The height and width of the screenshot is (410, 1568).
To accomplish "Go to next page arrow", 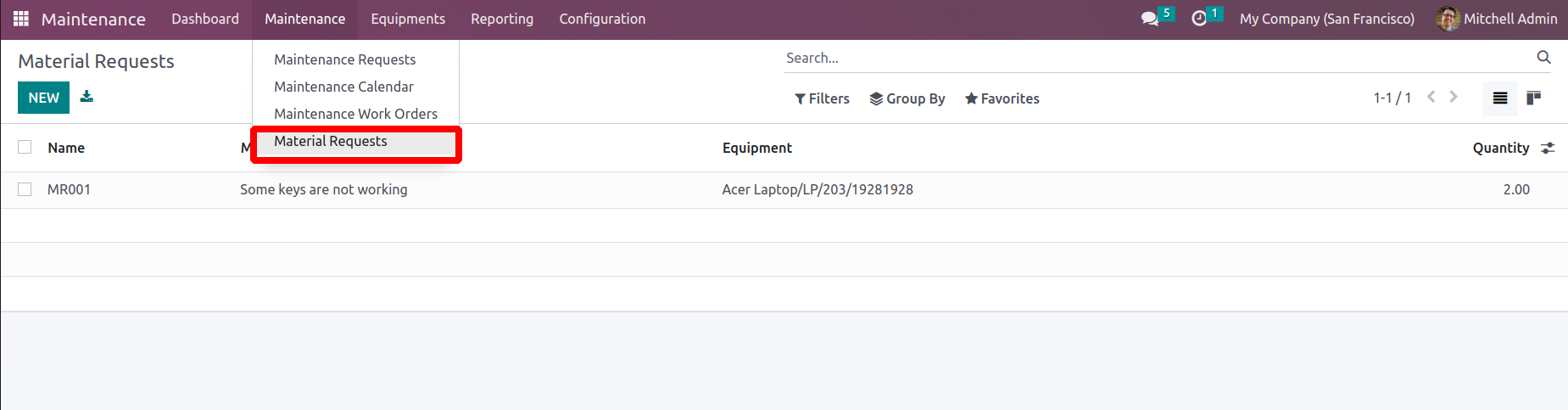I will [x=1454, y=97].
